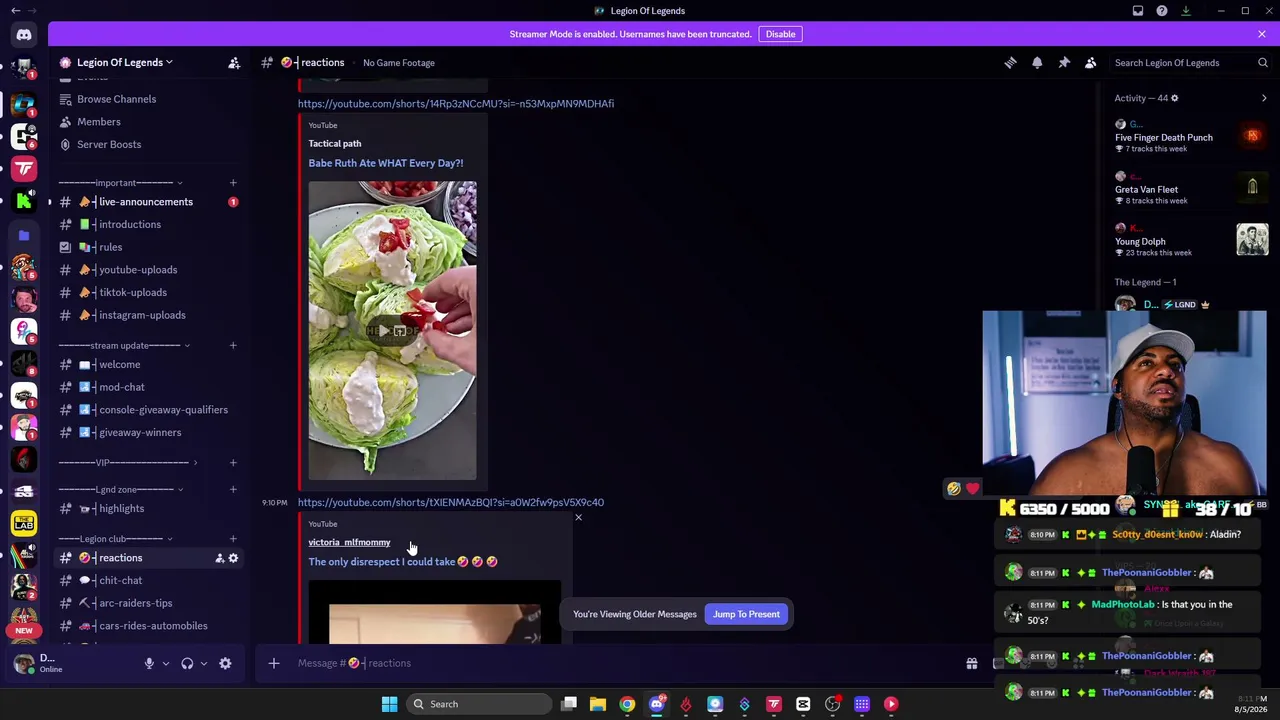This screenshot has width=1280, height=720.
Task: Toggle channel notification settings bell
Action: tap(1037, 63)
